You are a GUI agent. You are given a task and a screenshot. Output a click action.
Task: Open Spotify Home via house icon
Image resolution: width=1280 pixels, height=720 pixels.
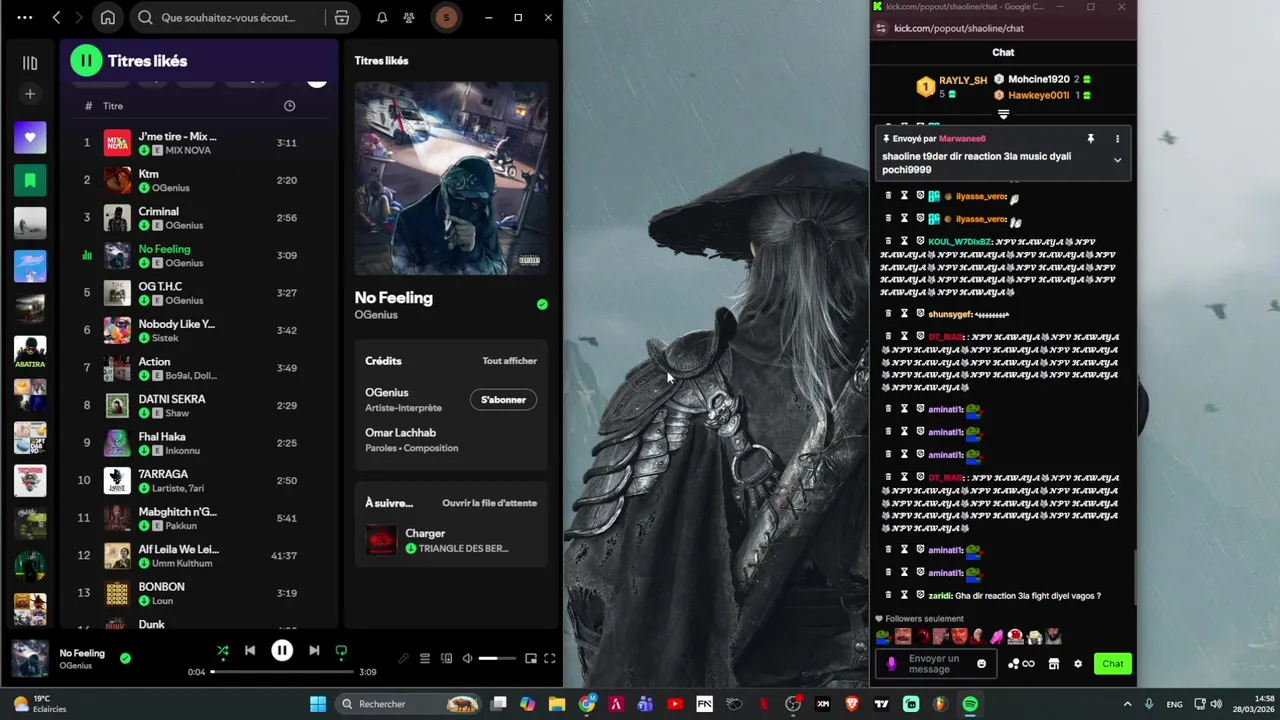[107, 18]
